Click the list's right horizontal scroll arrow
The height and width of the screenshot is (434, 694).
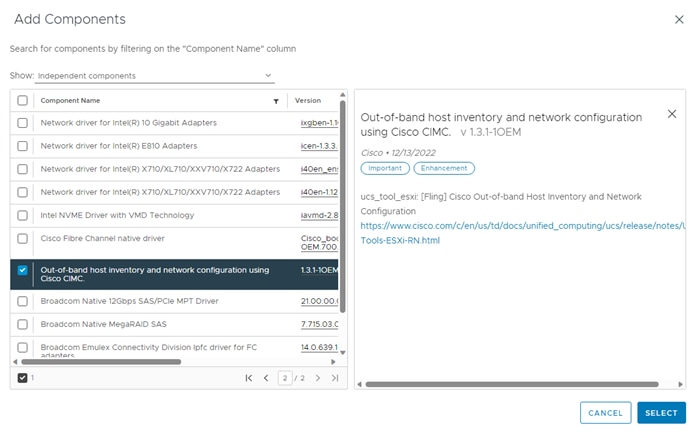[333, 362]
